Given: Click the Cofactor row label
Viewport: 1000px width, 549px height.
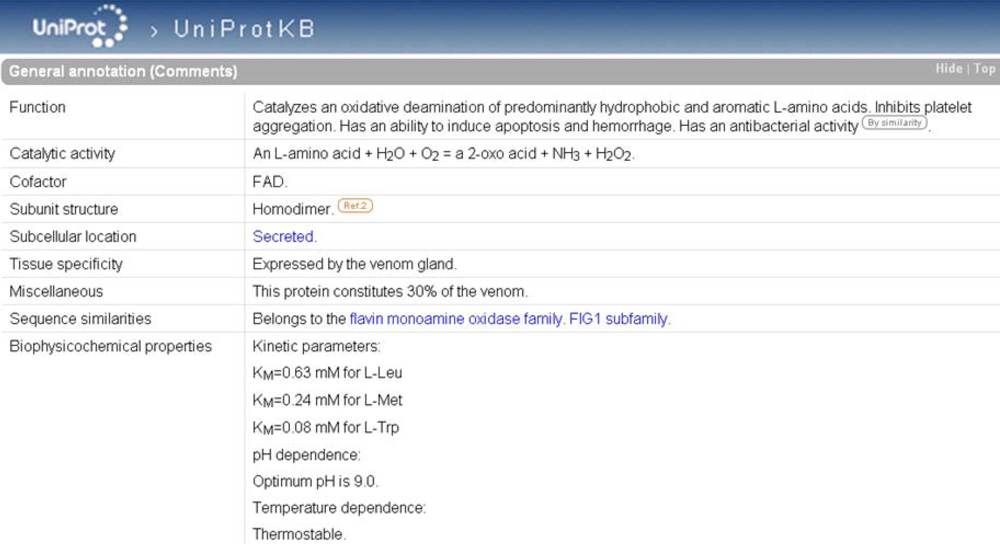Looking at the screenshot, I should pyautogui.click(x=38, y=182).
